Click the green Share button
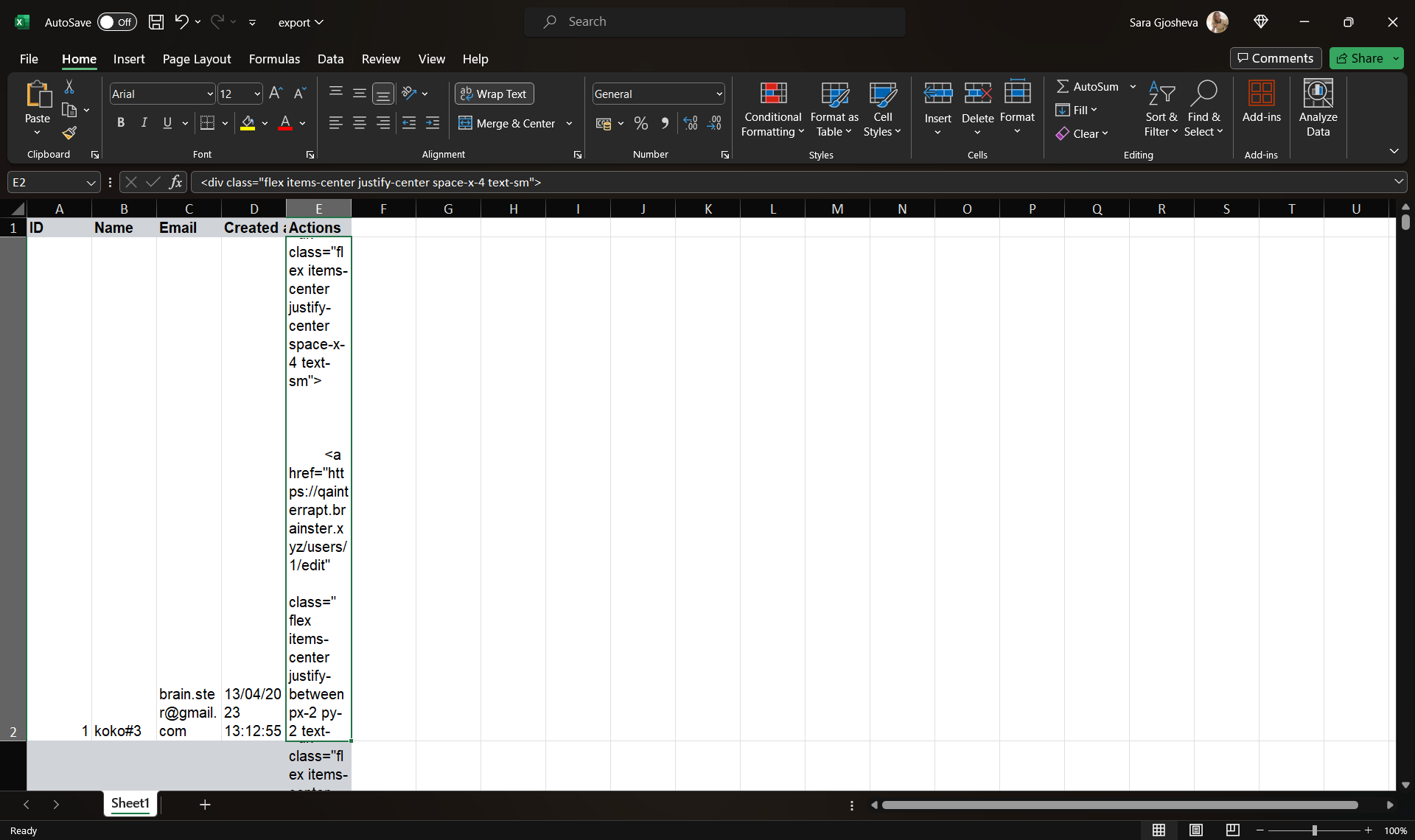The width and height of the screenshot is (1415, 840). pos(1359,58)
